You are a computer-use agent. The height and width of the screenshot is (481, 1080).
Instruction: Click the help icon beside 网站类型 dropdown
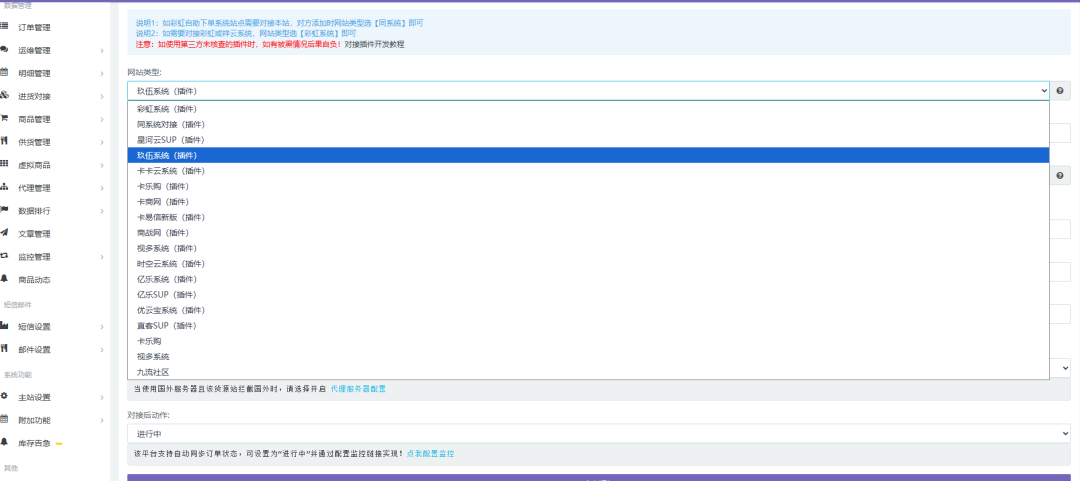tap(1060, 91)
